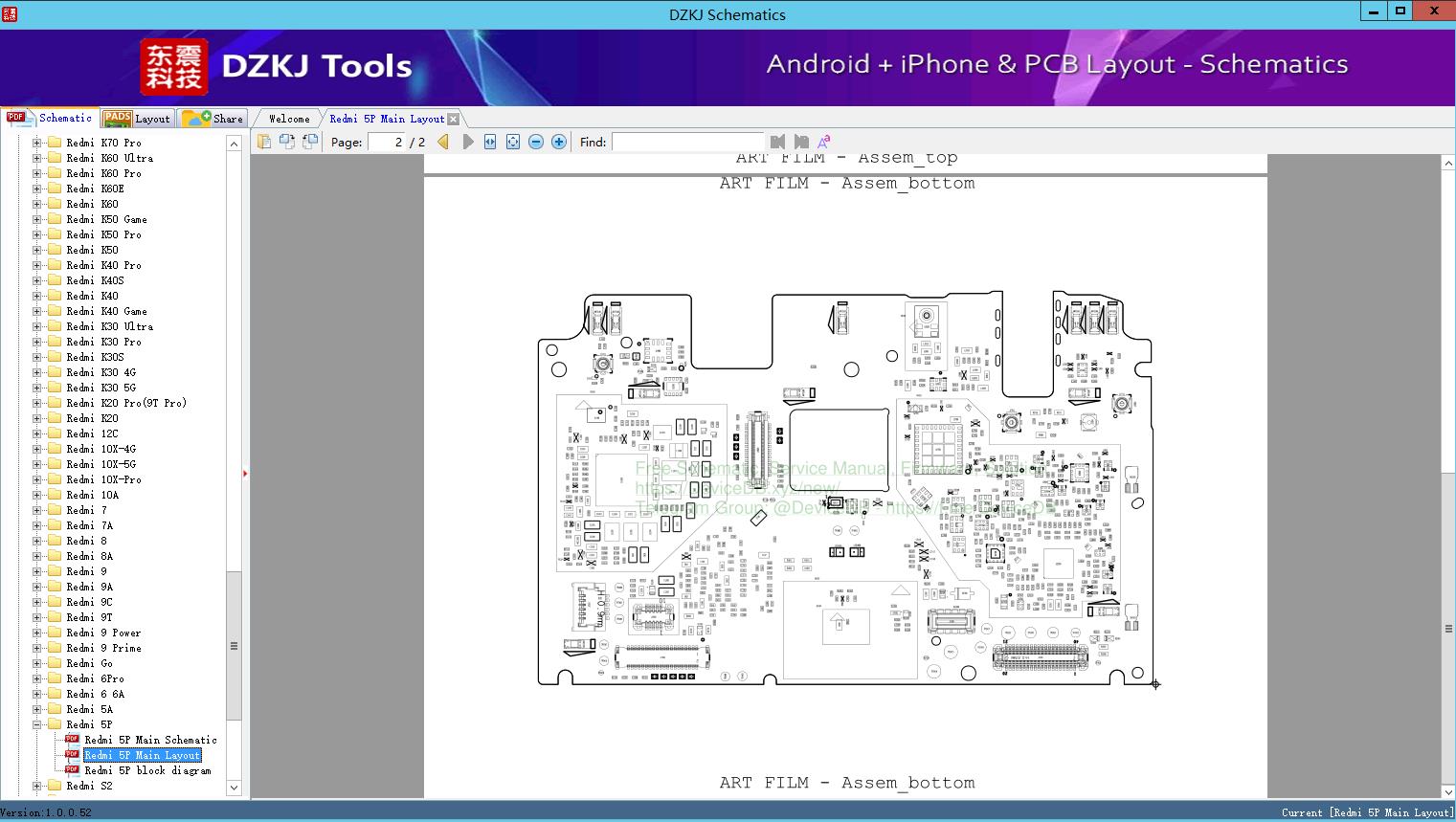Select the Redmi K60E tree item
Image resolution: width=1456 pixels, height=822 pixels.
[x=95, y=189]
